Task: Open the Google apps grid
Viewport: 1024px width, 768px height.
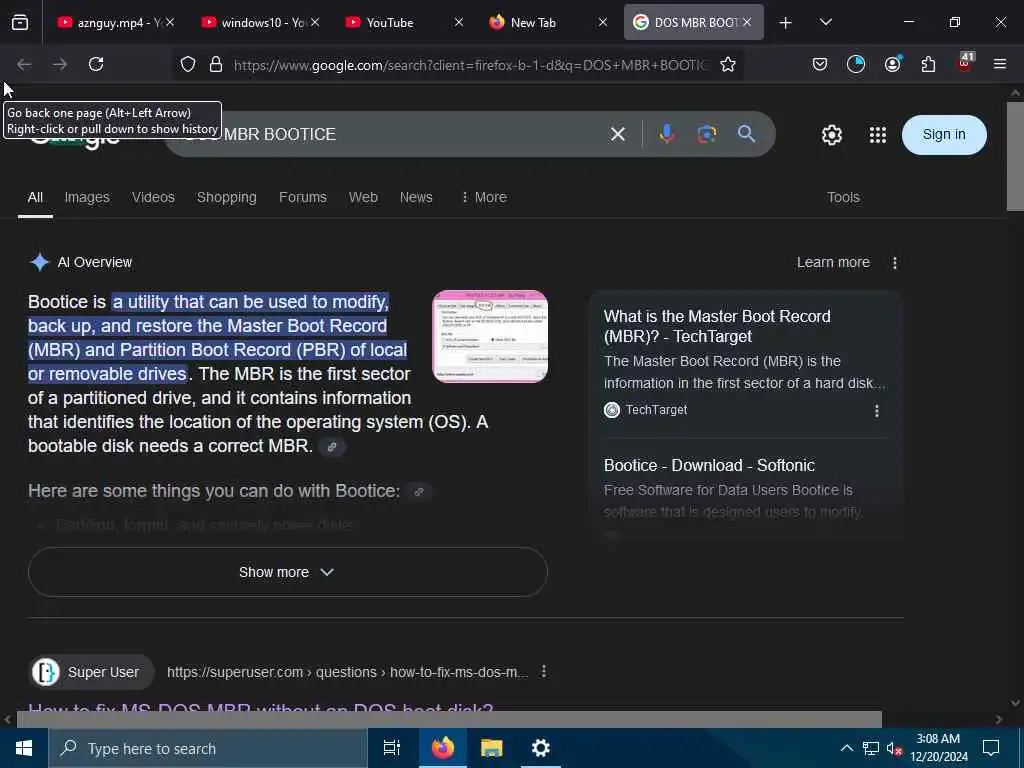Action: [x=878, y=135]
